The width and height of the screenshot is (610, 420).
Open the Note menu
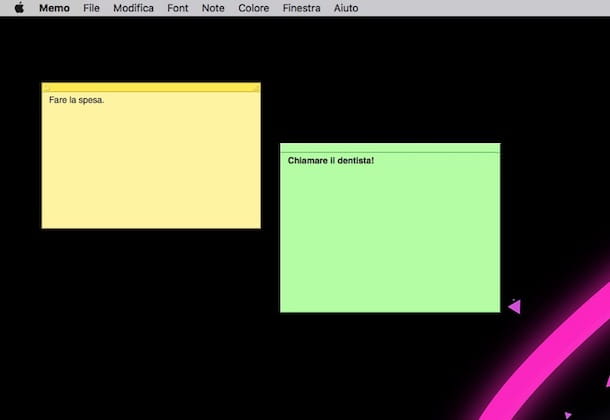pos(213,8)
